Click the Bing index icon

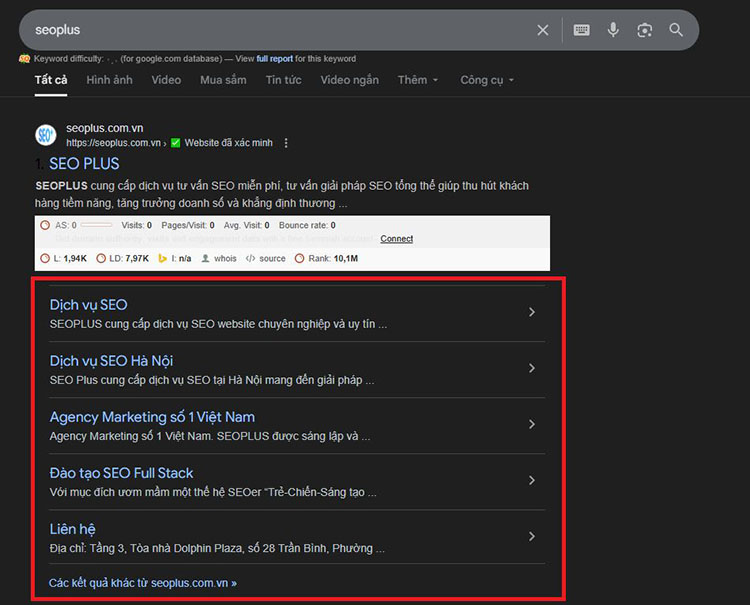[163, 259]
